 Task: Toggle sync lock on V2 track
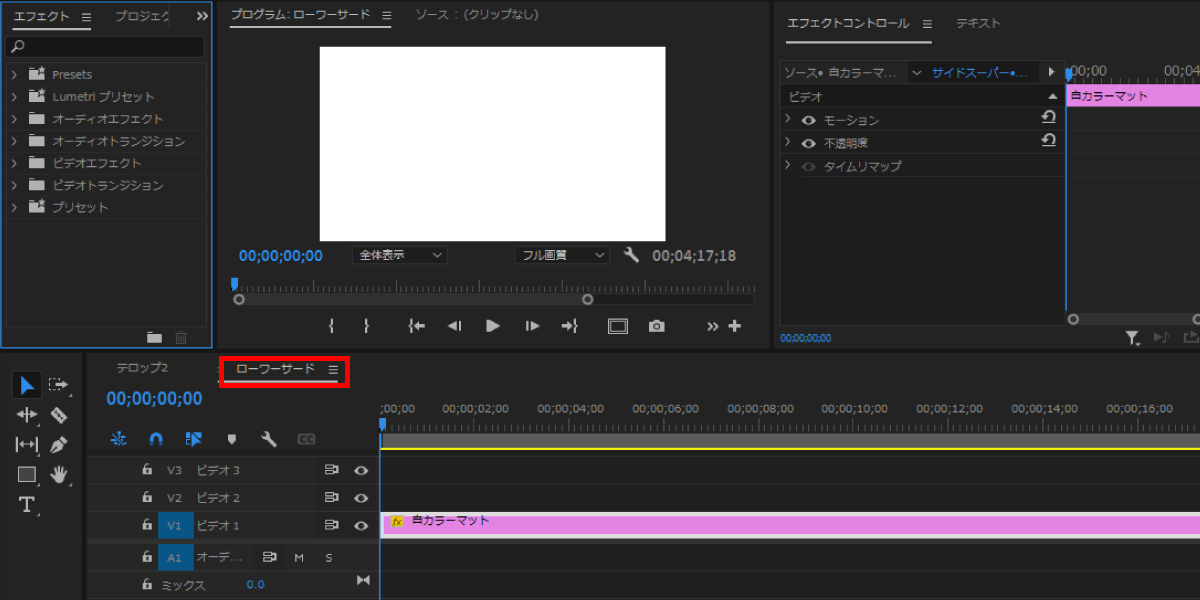coord(331,497)
